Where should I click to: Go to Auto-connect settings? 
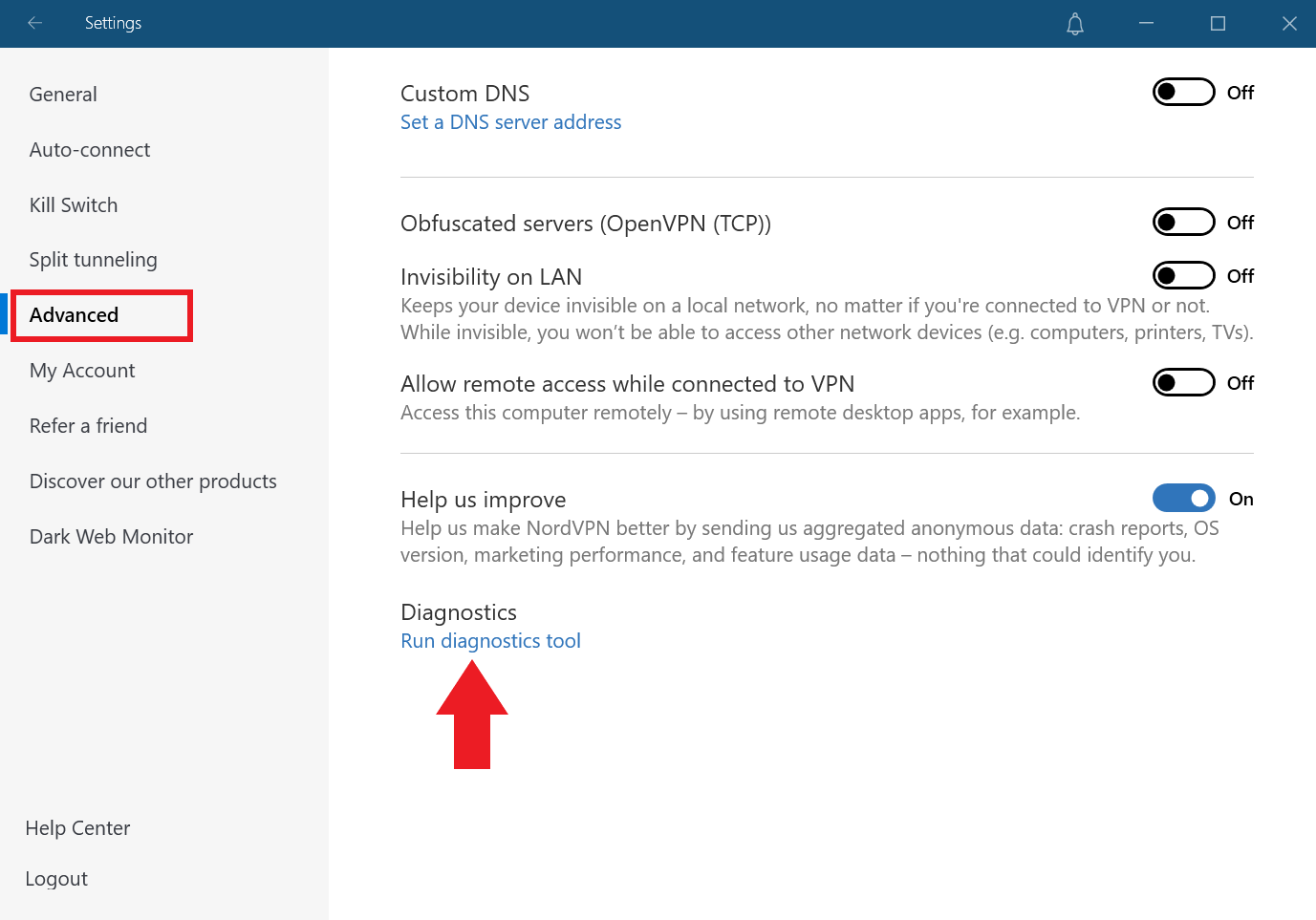click(x=90, y=150)
